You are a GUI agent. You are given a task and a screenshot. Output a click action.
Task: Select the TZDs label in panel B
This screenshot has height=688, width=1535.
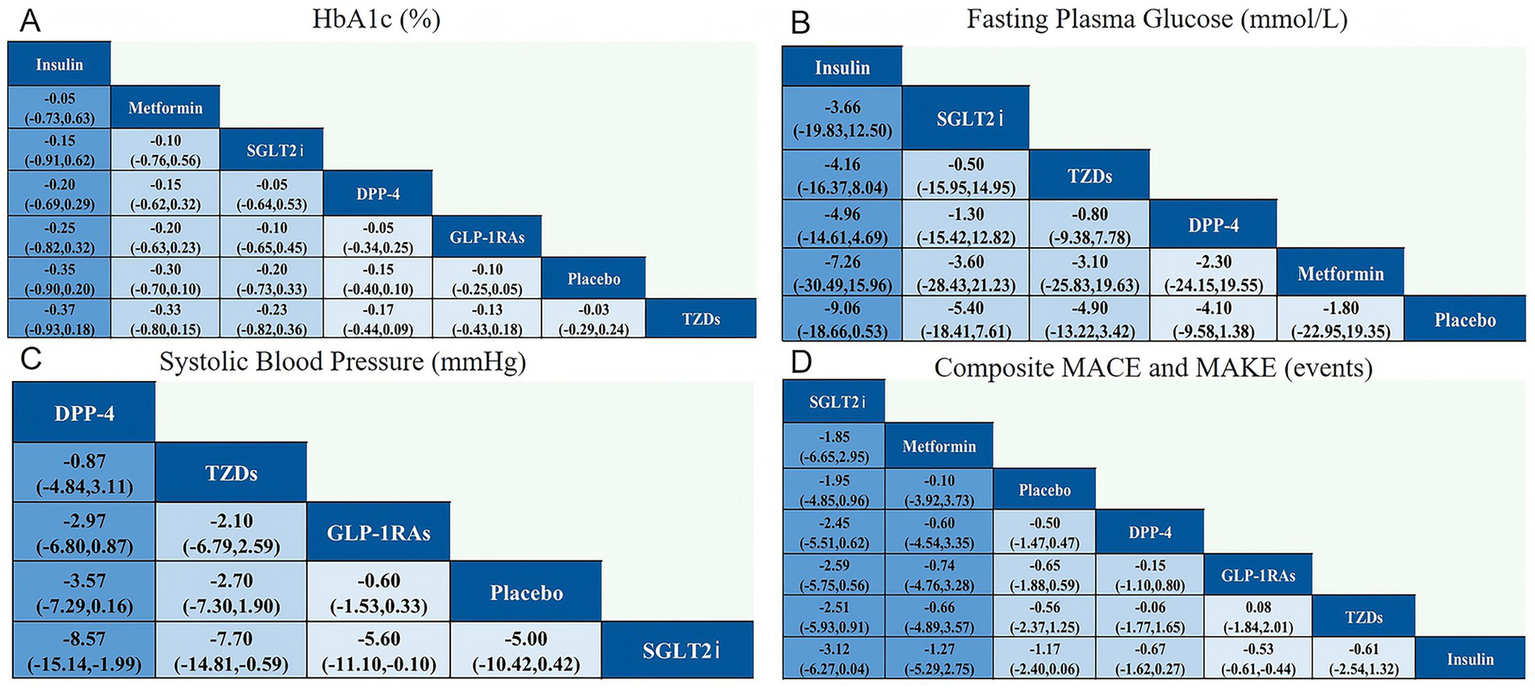1090,175
